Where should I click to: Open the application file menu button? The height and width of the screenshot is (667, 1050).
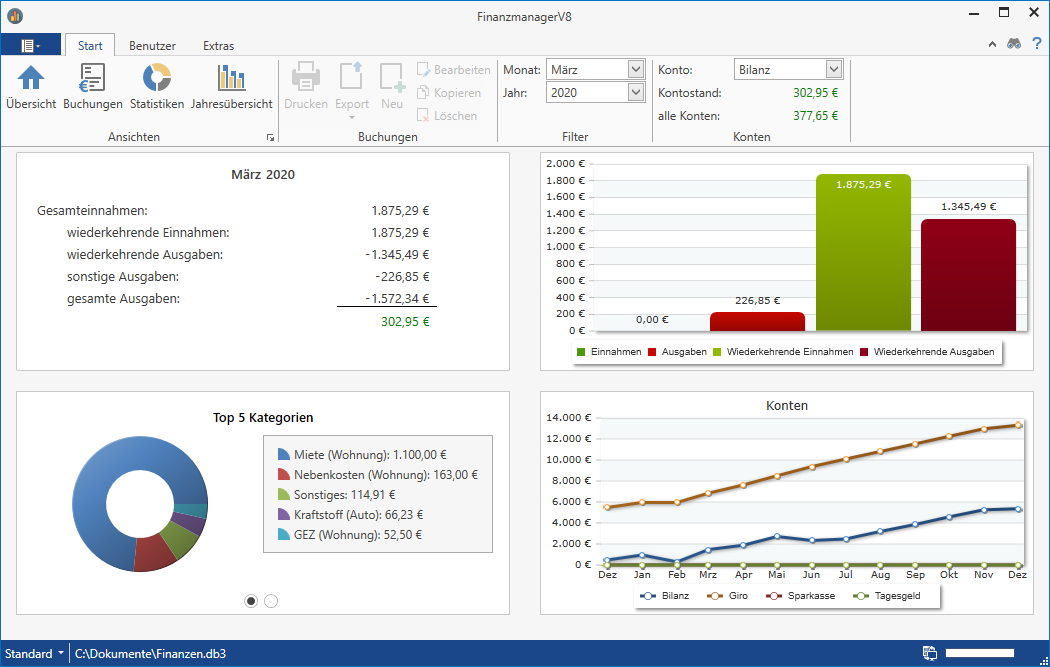tap(31, 45)
